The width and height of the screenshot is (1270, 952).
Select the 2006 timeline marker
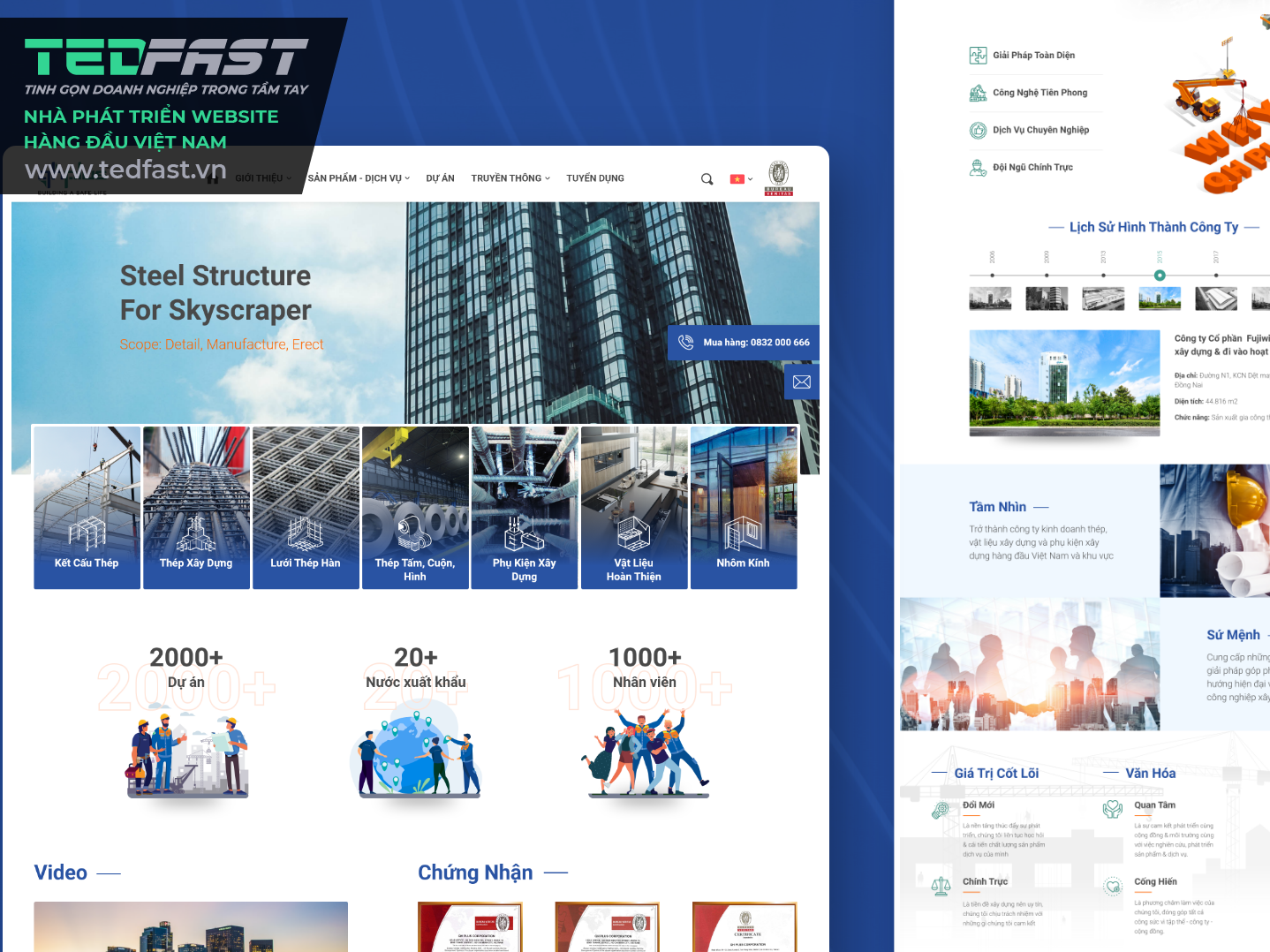[x=991, y=275]
